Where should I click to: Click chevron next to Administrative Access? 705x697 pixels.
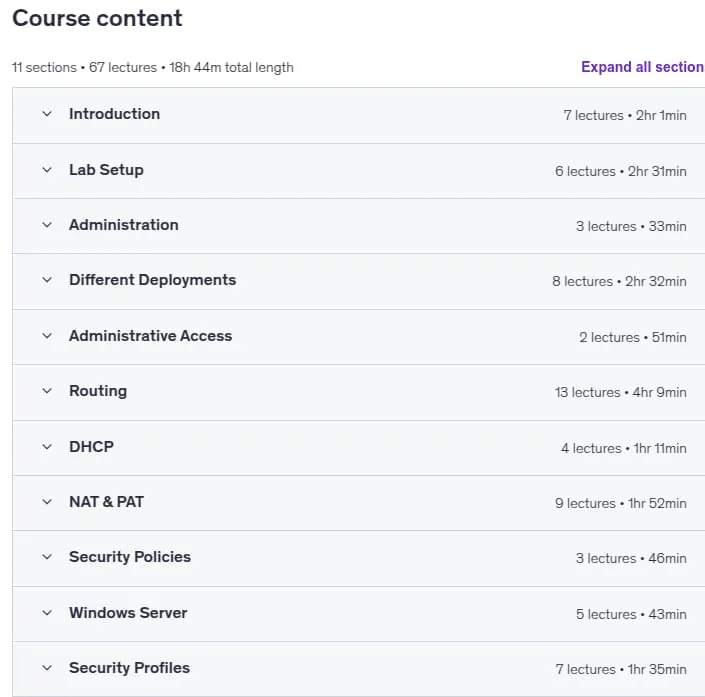click(47, 336)
